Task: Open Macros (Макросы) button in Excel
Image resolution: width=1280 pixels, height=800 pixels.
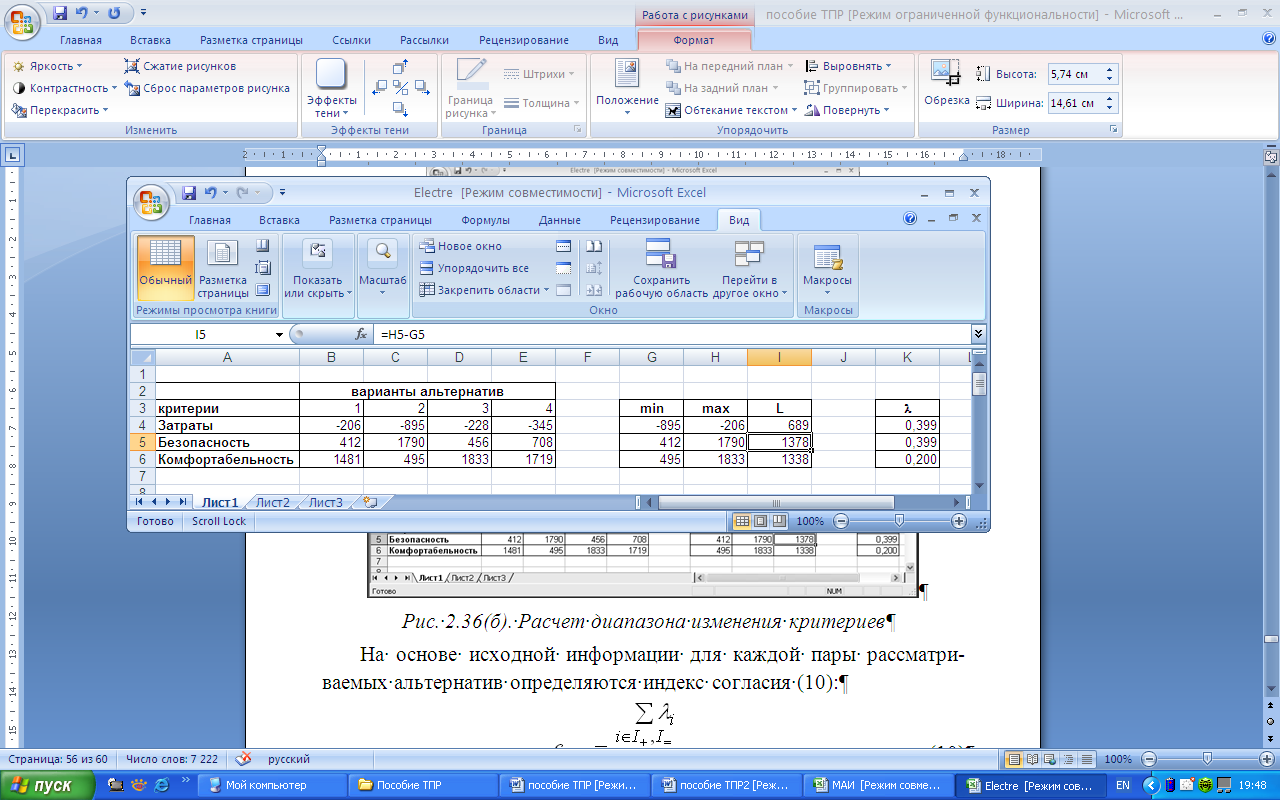Action: point(827,269)
